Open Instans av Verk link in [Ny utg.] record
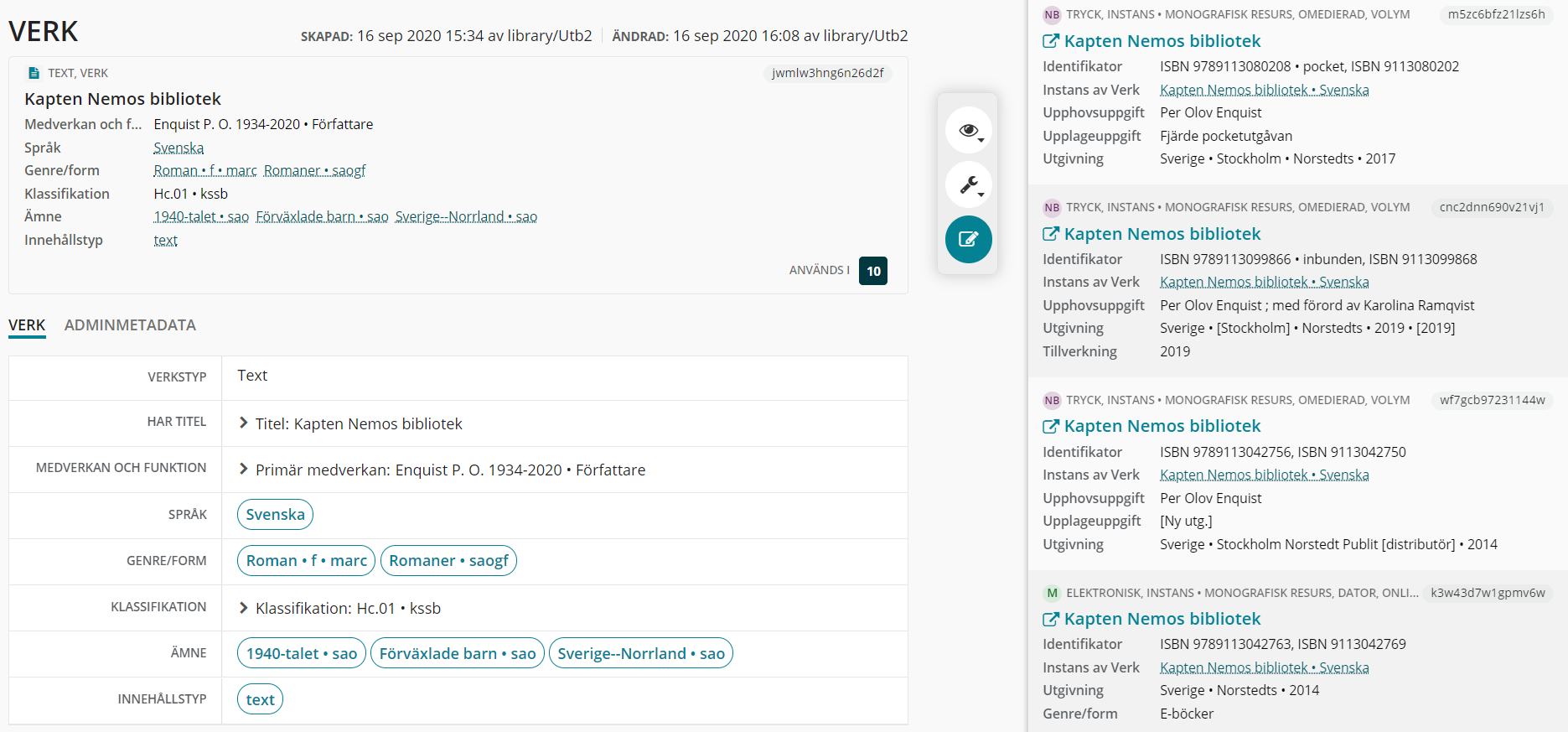Screen dimensions: 1568x732 pos(1265,475)
